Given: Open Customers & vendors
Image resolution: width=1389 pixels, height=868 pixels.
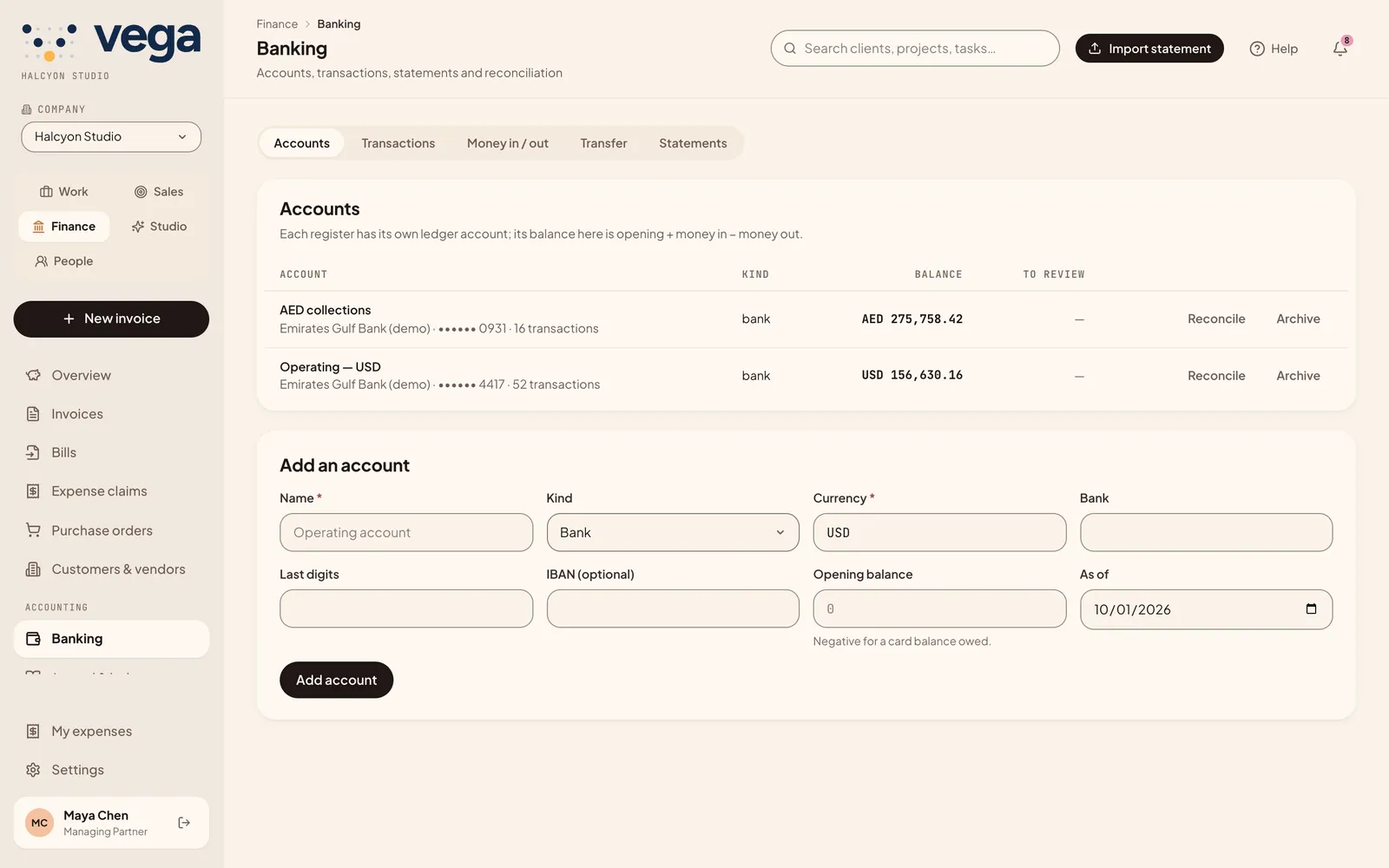Looking at the screenshot, I should click(111, 569).
